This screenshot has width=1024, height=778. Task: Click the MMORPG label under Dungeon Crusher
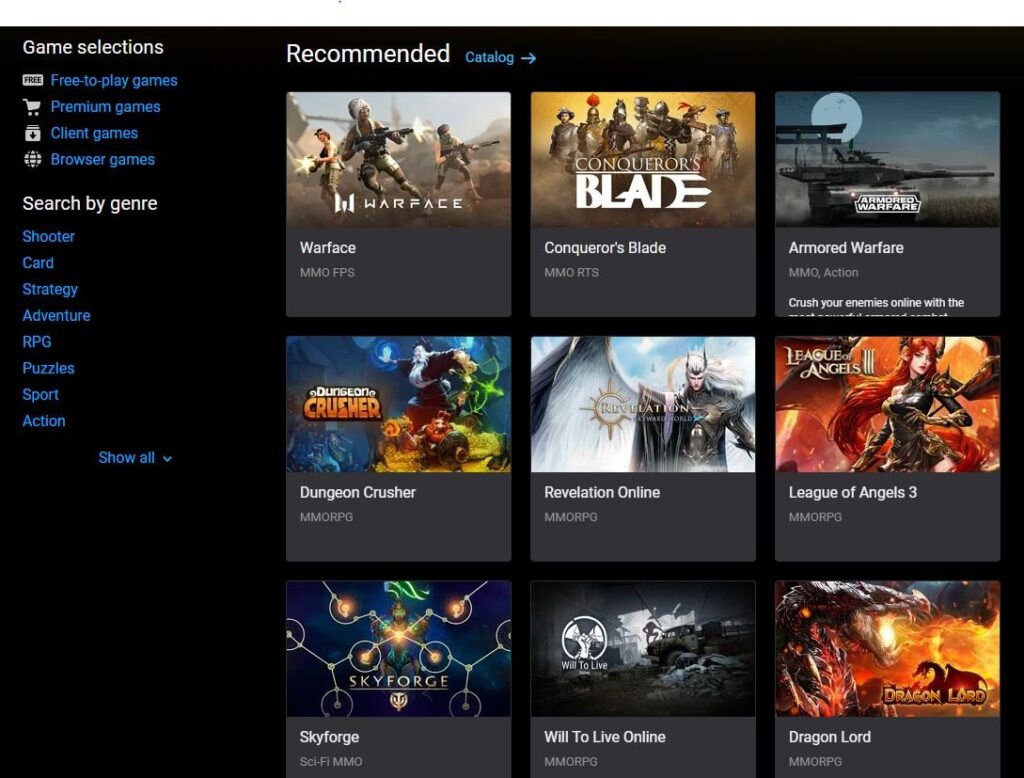coord(327,517)
